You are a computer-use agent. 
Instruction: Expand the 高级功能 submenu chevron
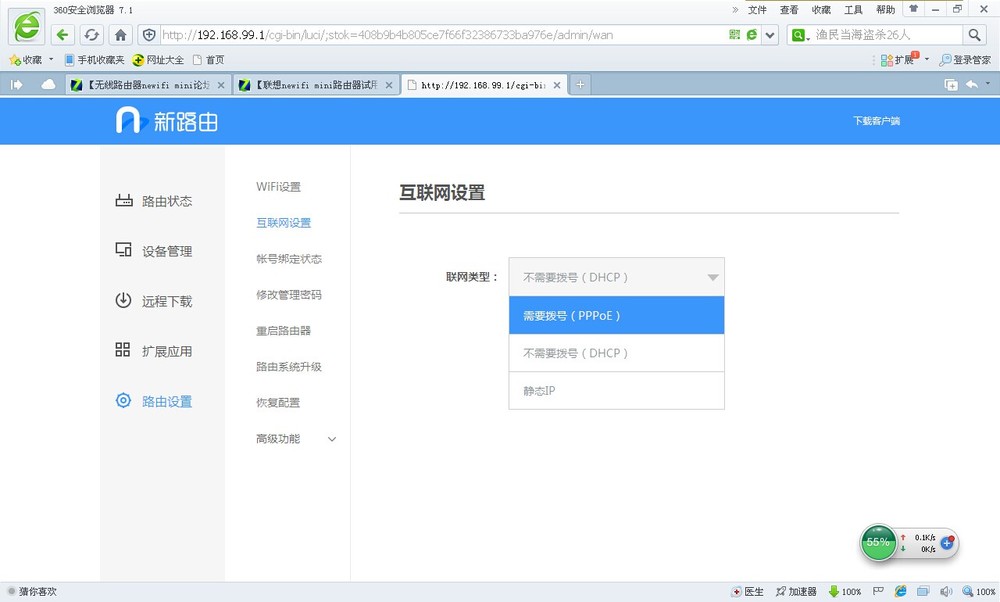tap(332, 439)
